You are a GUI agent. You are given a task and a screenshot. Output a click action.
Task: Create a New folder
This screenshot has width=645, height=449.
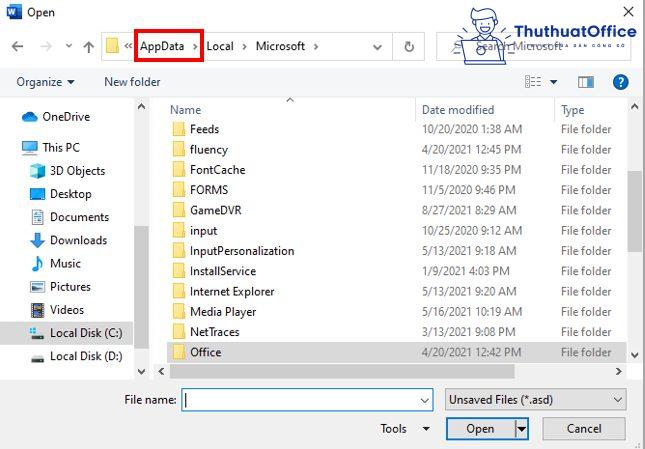click(x=132, y=82)
